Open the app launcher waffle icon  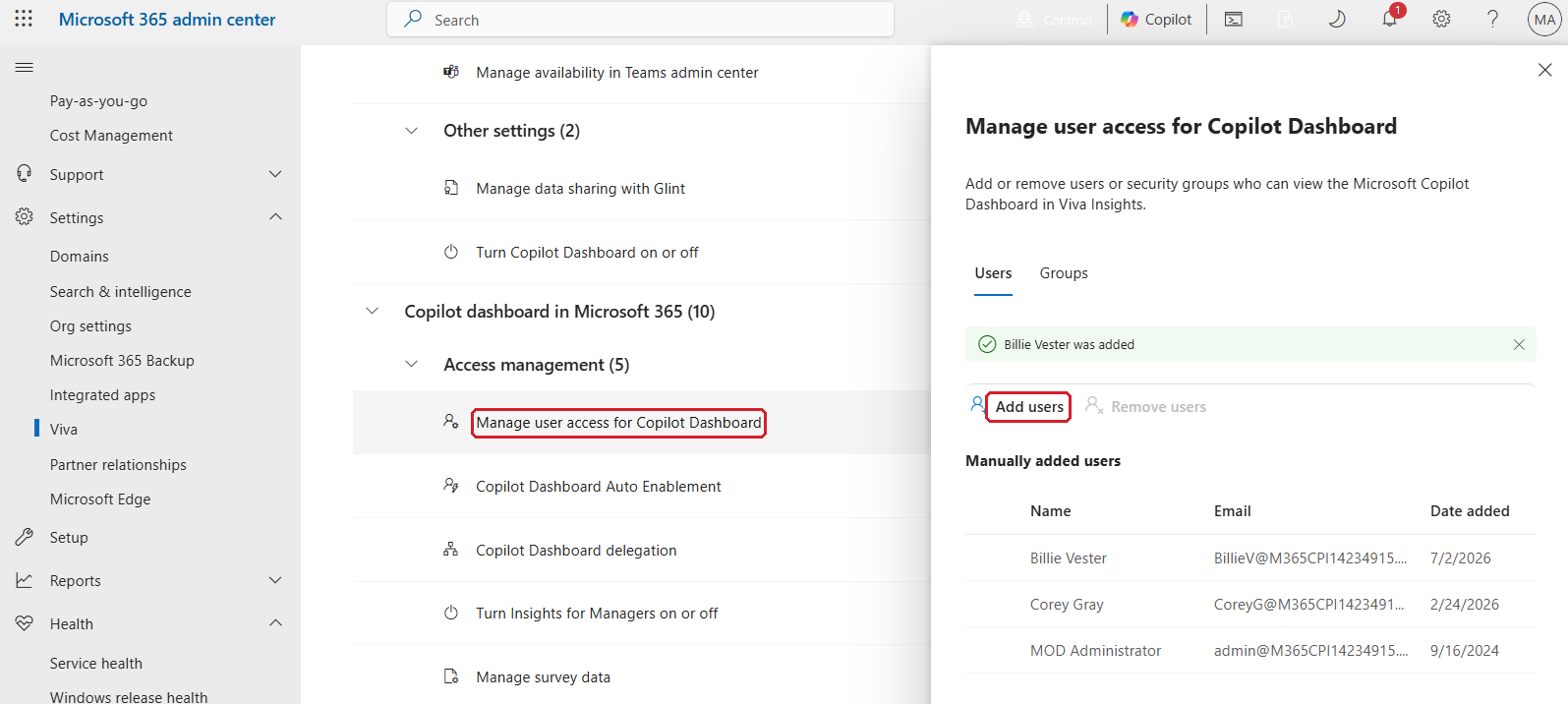[x=24, y=19]
